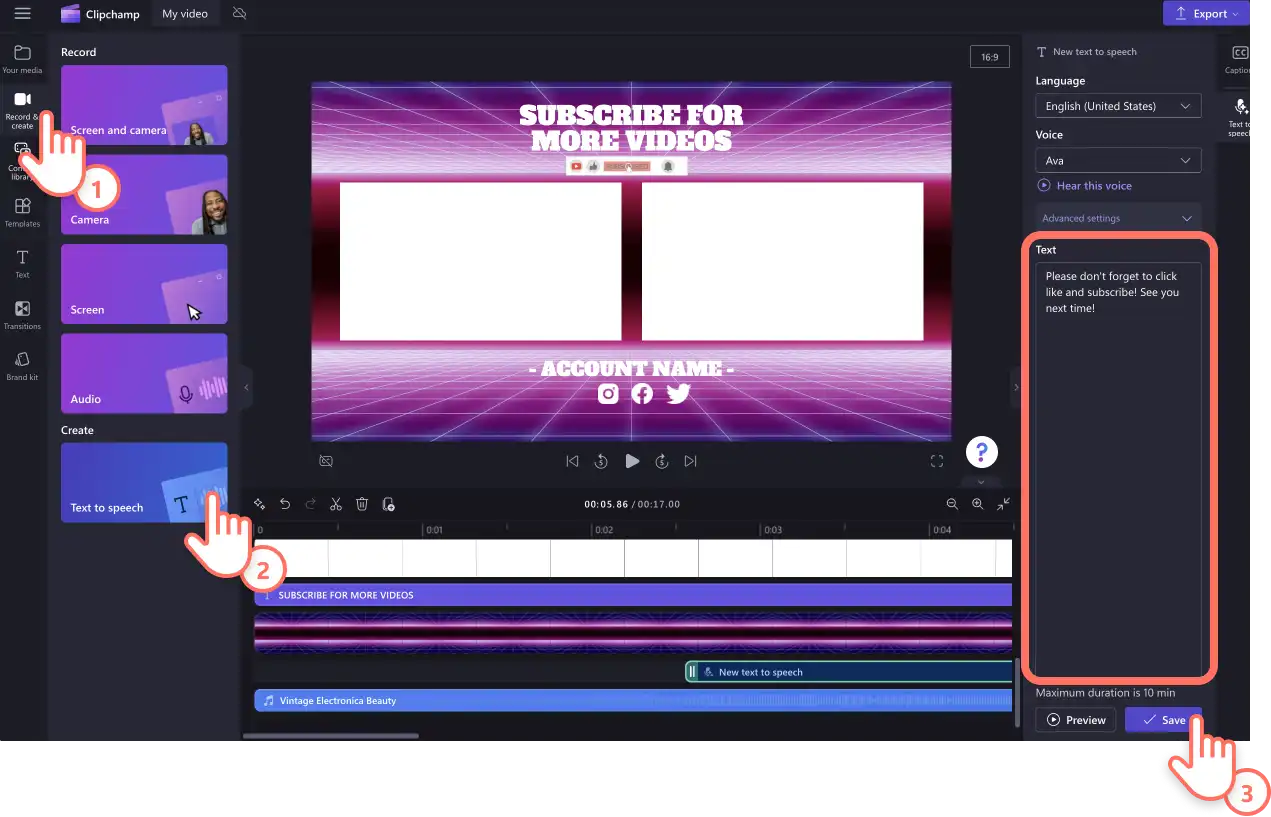Select right white placeholder in preview

[782, 262]
